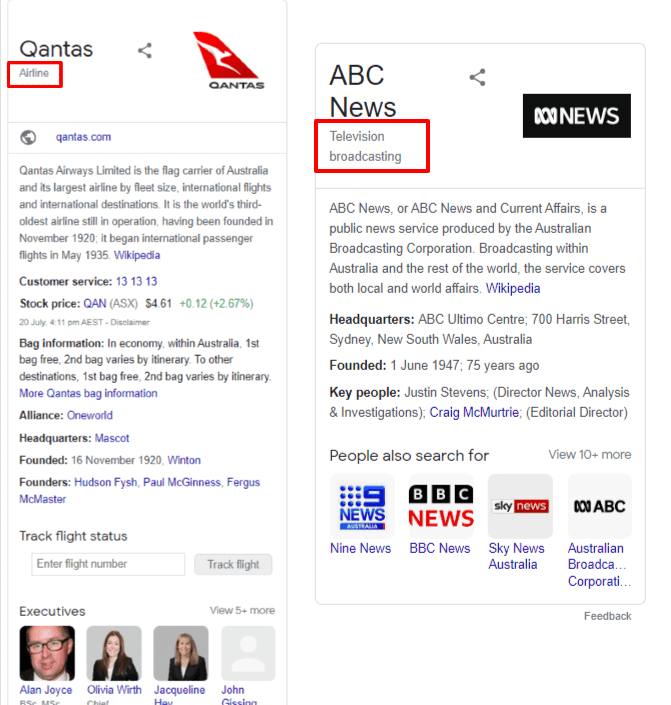The image size is (671, 705).
Task: Click the Executives section heading
Action: pos(52,611)
